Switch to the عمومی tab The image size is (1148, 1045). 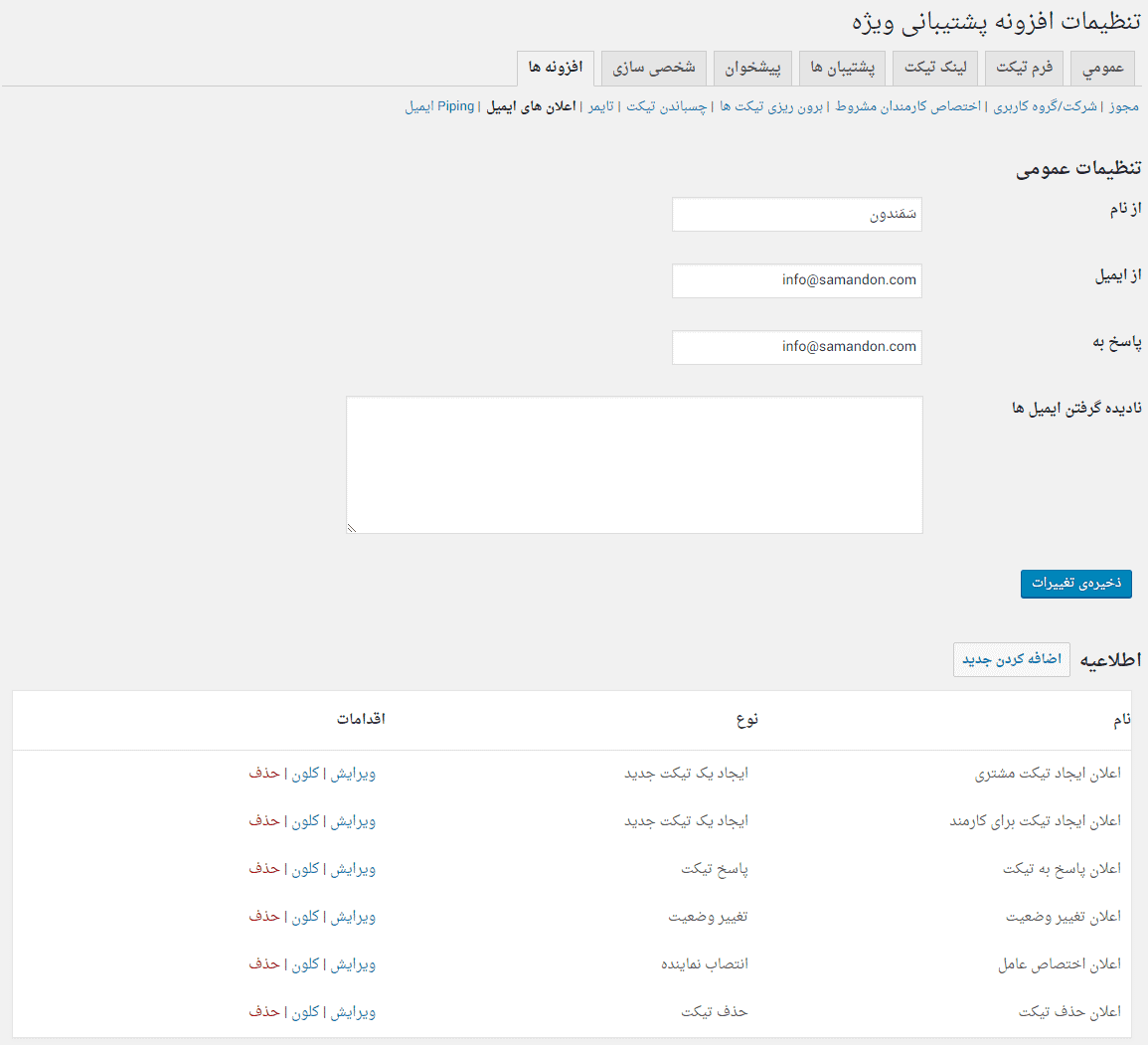(x=1102, y=68)
